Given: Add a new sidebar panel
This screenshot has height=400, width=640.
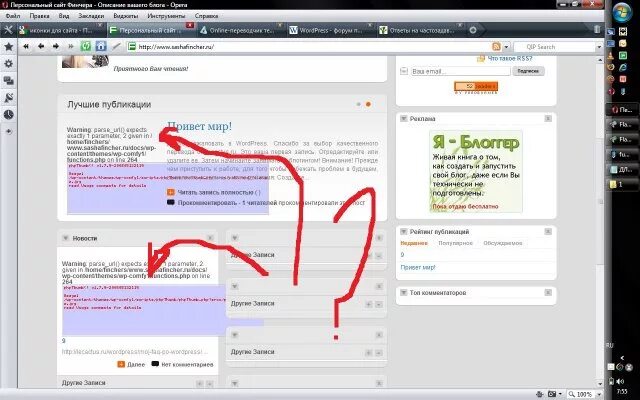Looking at the screenshot, I should coord(9,131).
